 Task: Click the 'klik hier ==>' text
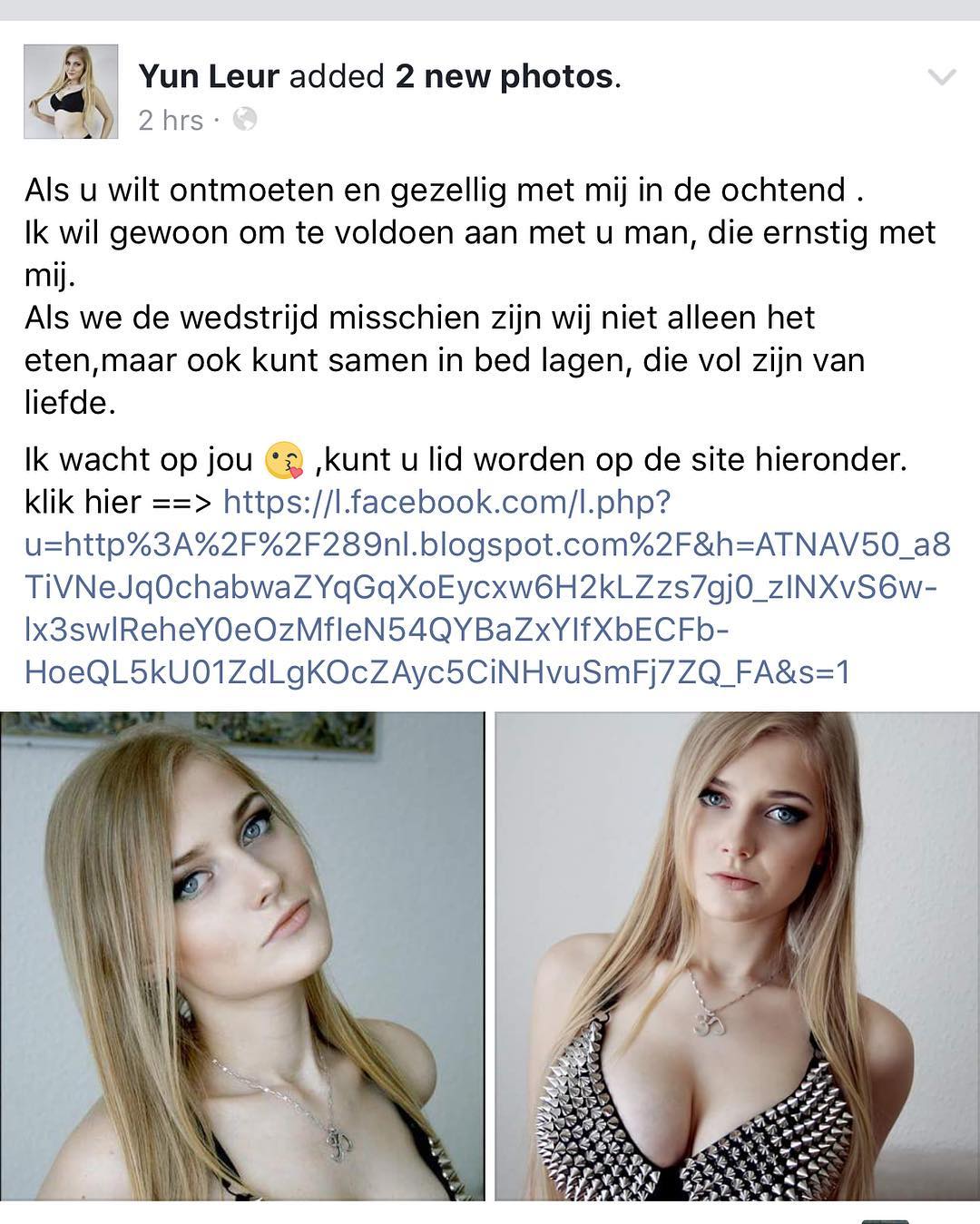pos(118,502)
